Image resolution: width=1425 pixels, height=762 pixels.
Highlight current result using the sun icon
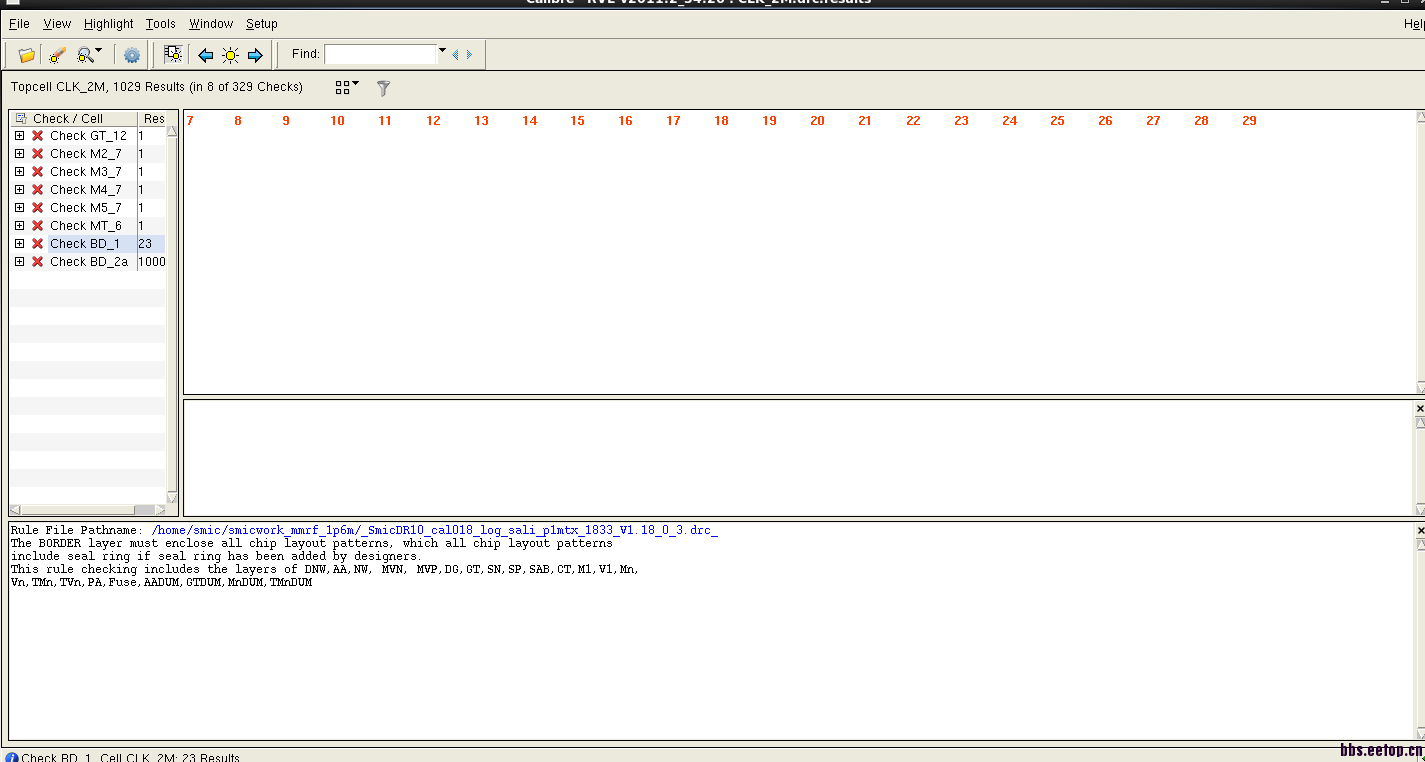click(x=230, y=55)
